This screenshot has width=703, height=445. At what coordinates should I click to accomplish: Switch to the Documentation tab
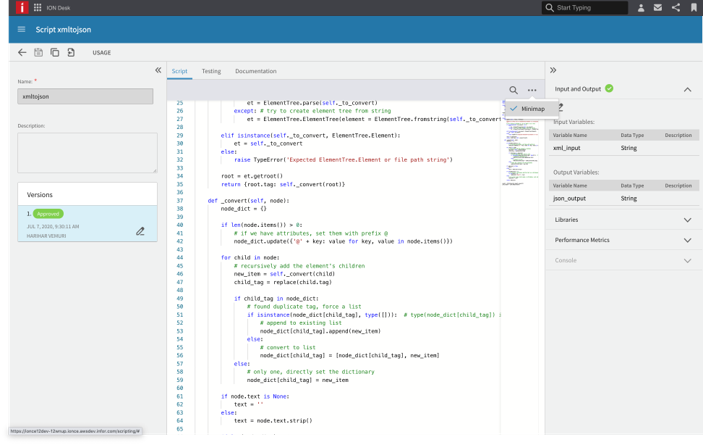coord(255,71)
